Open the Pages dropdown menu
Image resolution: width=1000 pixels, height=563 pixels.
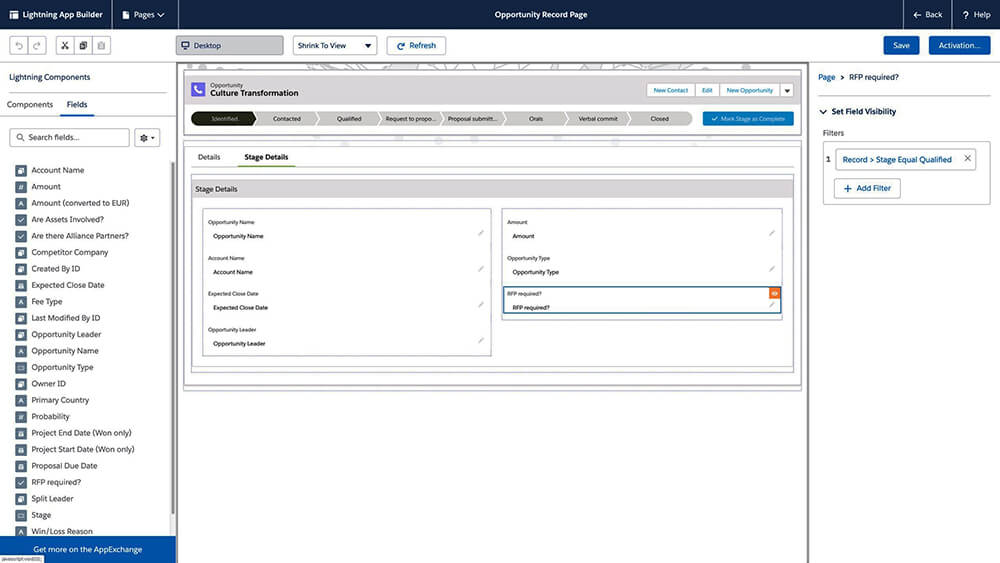[x=143, y=15]
